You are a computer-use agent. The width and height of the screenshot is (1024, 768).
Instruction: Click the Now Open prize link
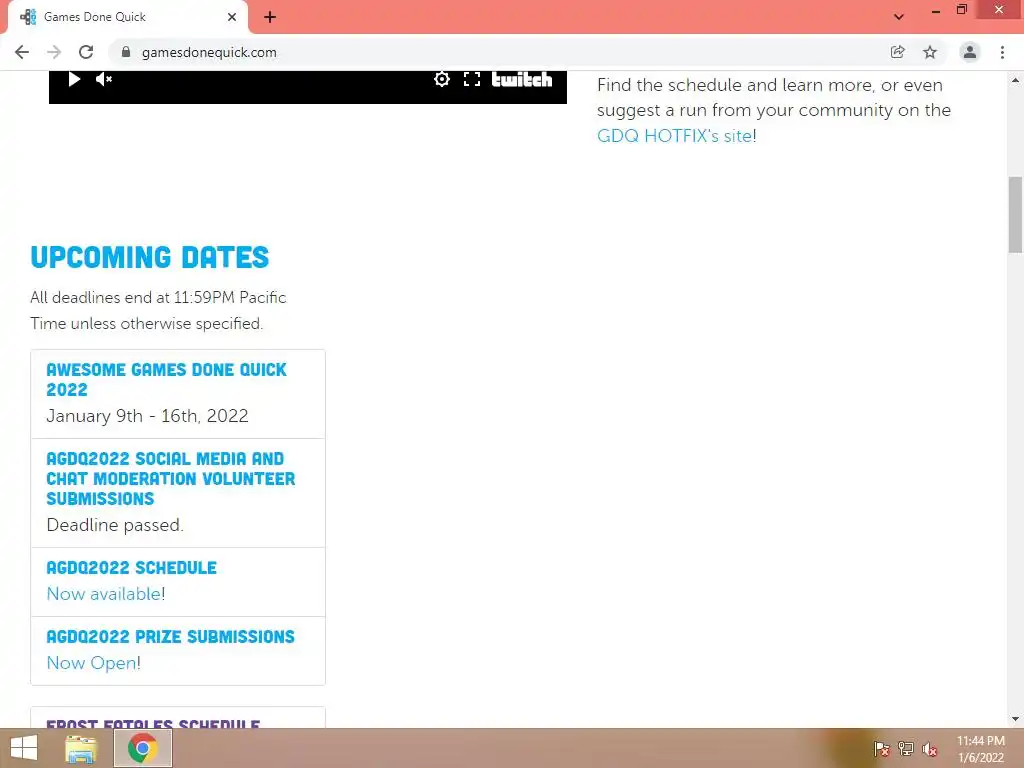(91, 663)
